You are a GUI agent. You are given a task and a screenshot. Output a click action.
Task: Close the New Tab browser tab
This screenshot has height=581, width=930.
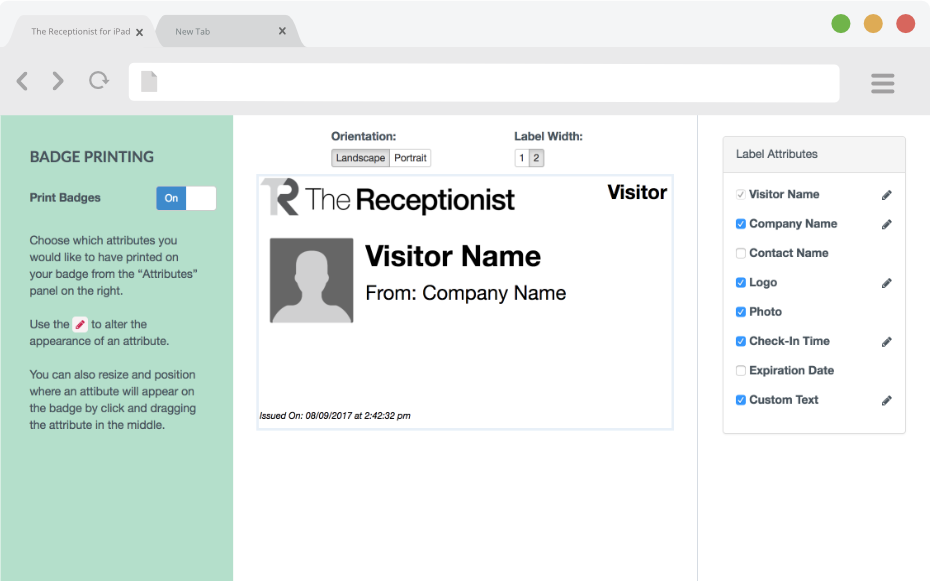pyautogui.click(x=282, y=31)
